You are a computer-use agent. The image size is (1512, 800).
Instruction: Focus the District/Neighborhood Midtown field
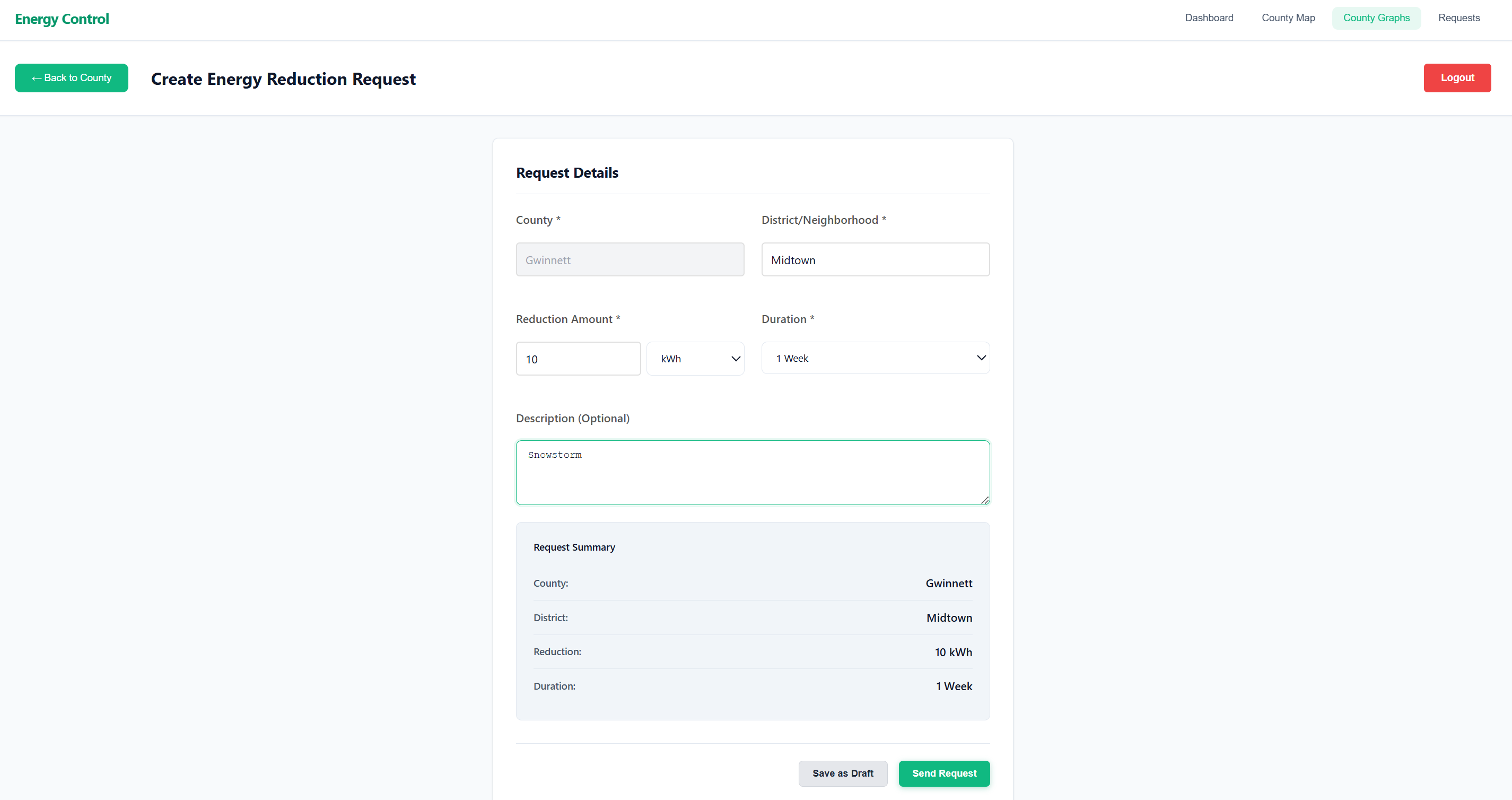[x=875, y=259]
